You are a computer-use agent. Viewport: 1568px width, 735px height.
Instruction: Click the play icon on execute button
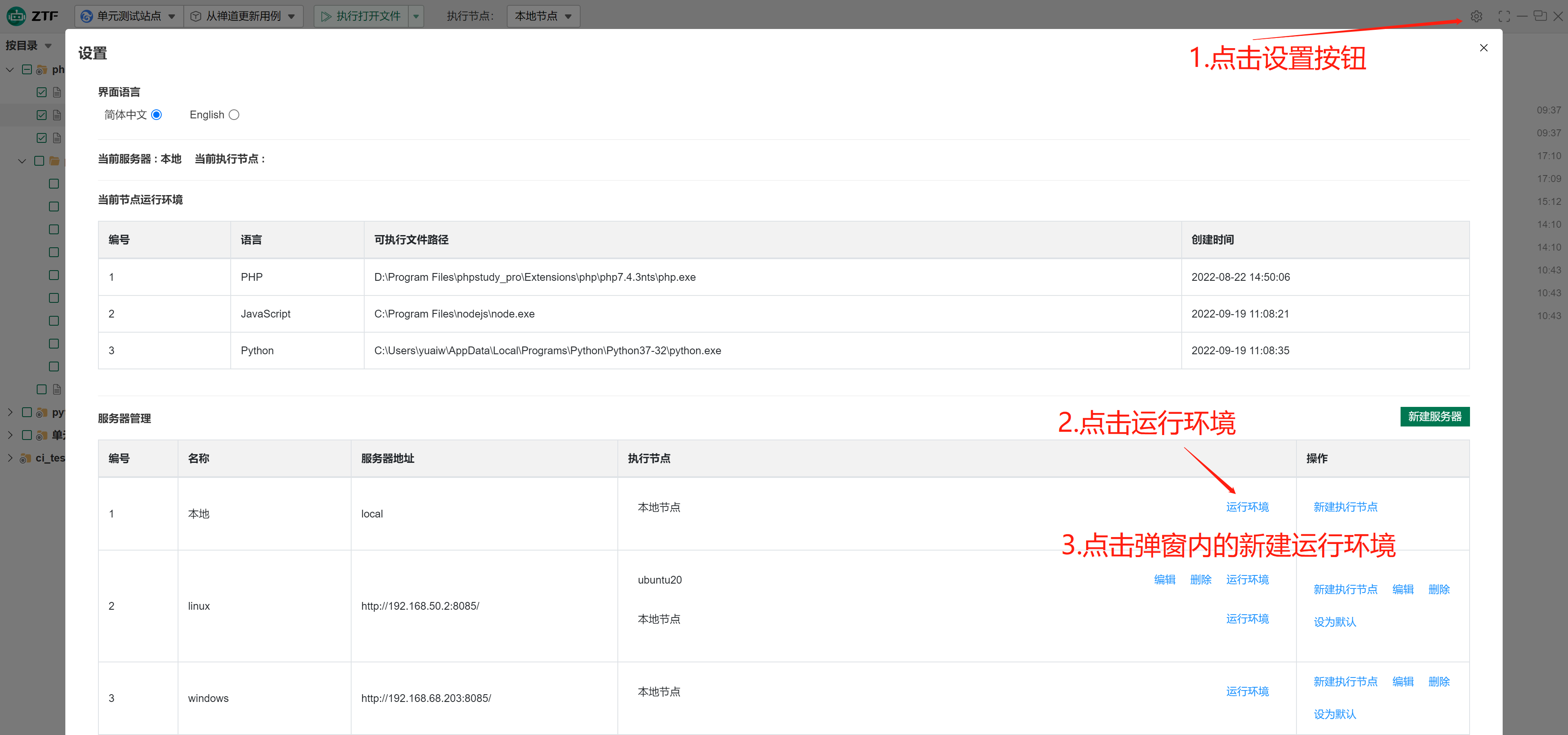pyautogui.click(x=326, y=16)
